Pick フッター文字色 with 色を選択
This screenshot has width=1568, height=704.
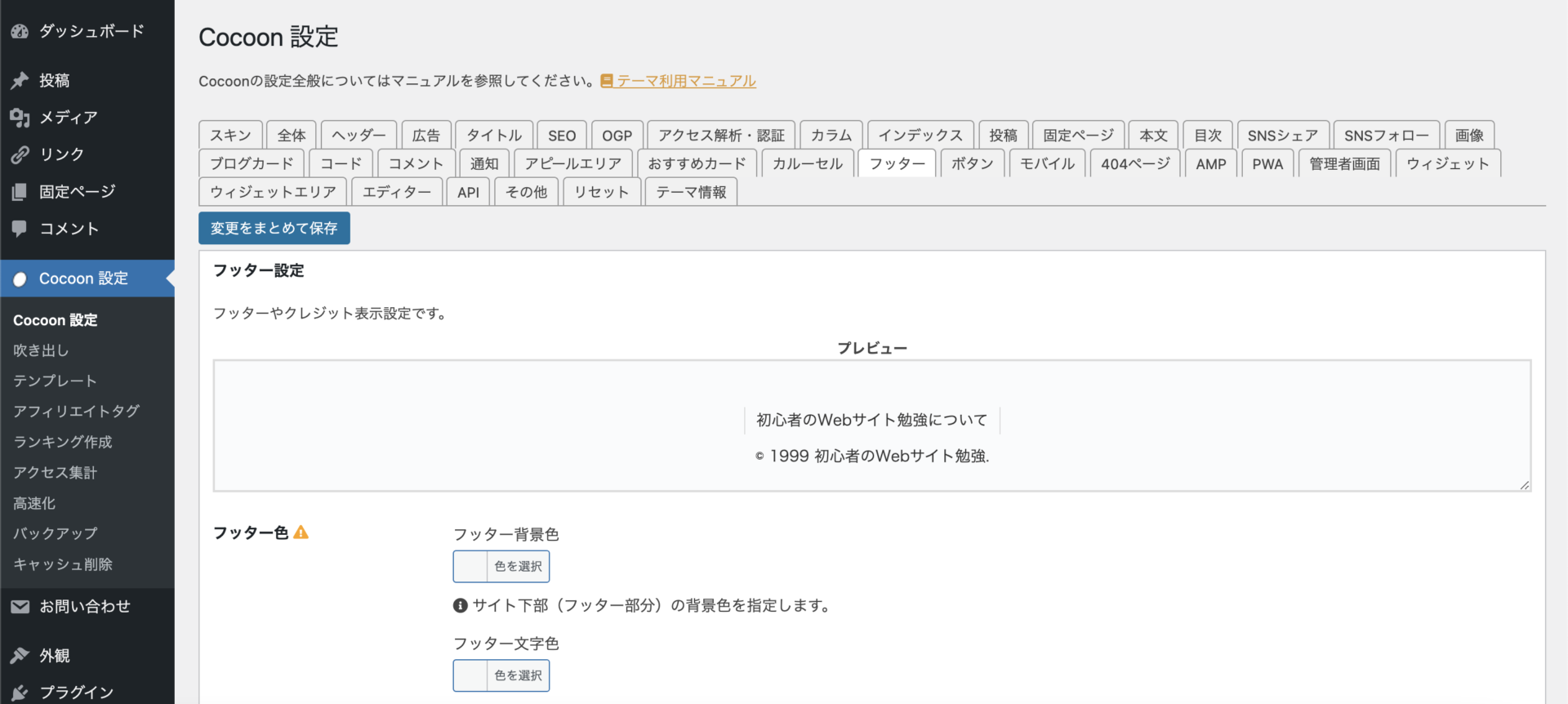[501, 675]
